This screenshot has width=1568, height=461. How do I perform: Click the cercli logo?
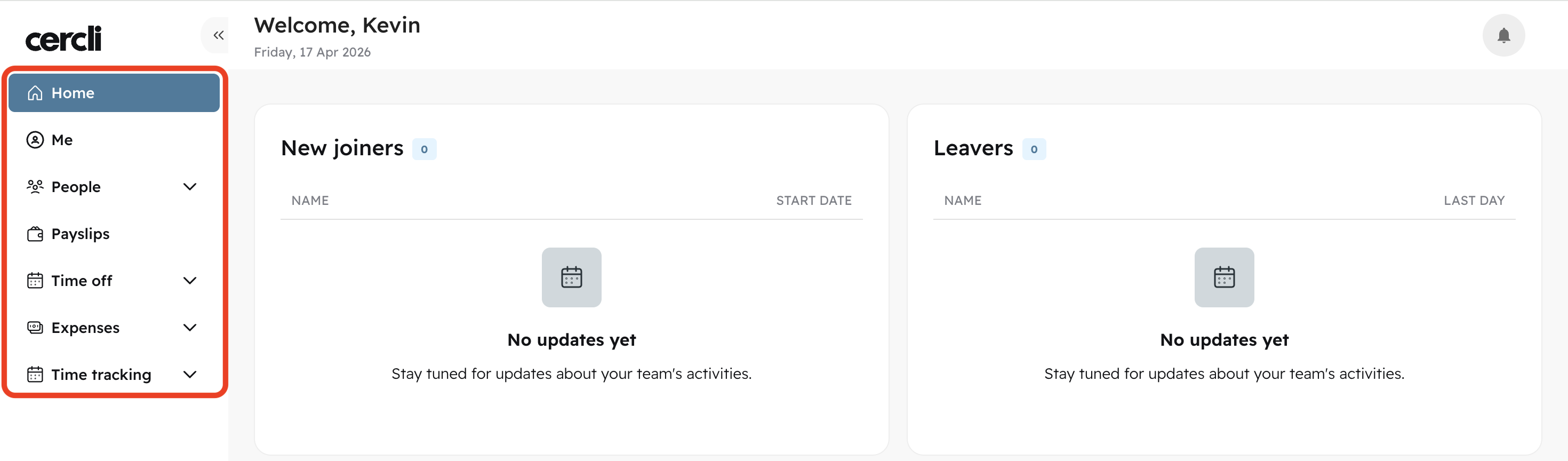(x=63, y=38)
